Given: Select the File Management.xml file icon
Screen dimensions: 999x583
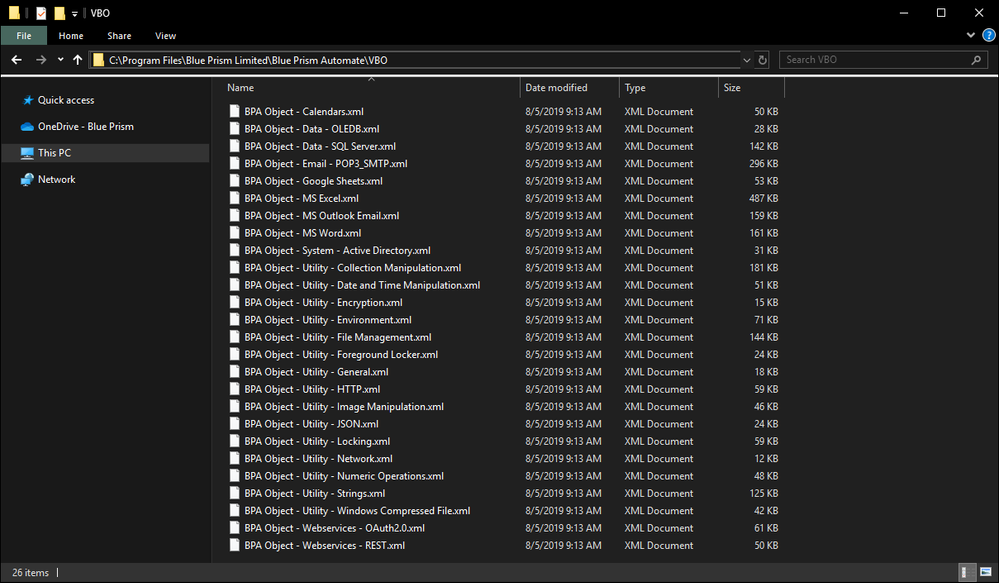Looking at the screenshot, I should (x=234, y=337).
